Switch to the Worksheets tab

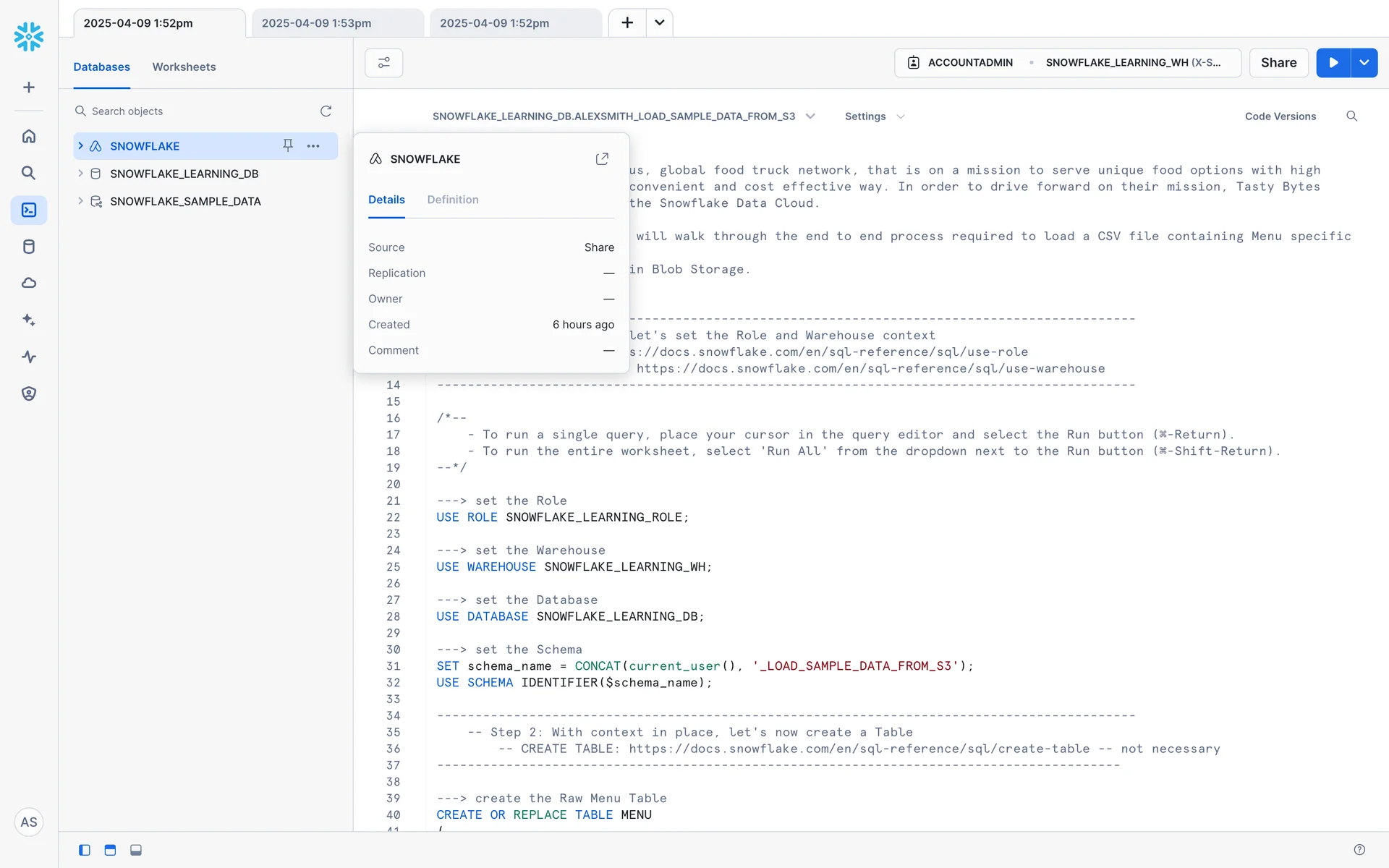tap(184, 67)
